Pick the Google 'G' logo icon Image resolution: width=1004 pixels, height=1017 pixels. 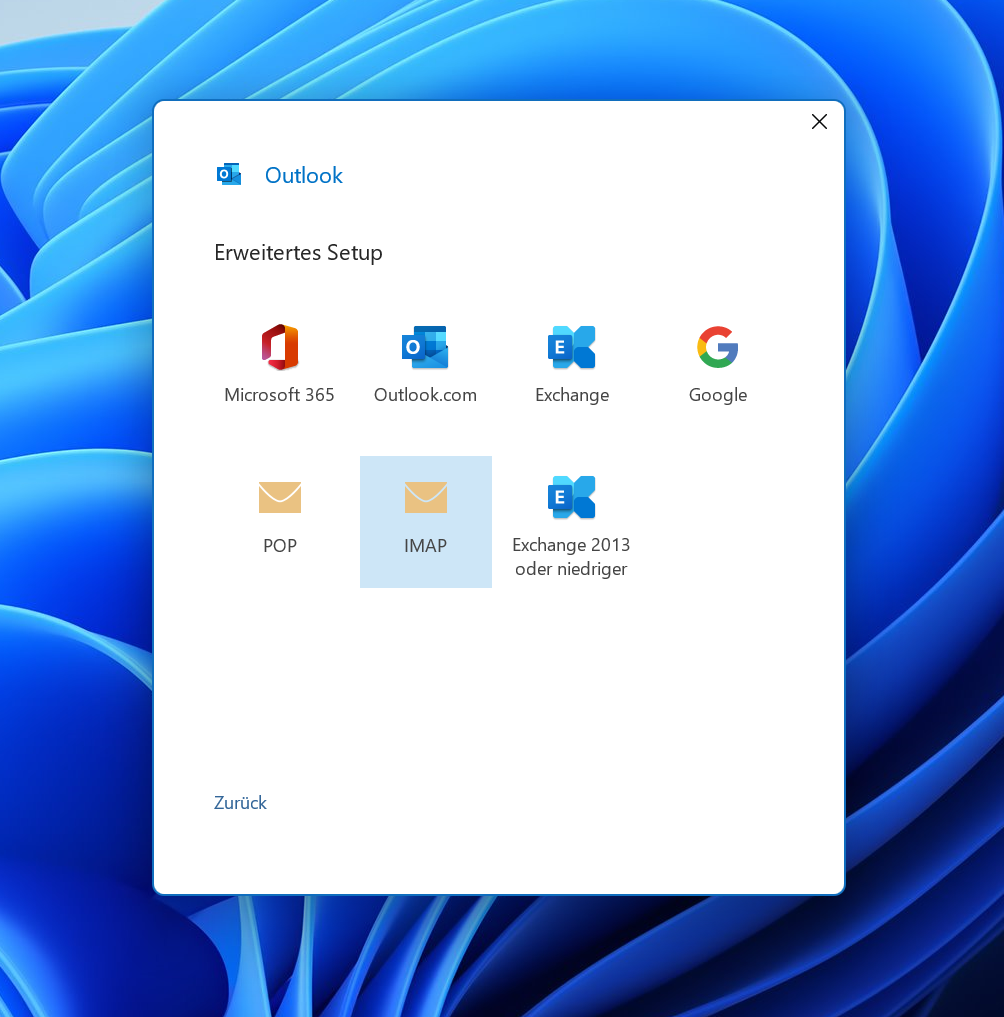(717, 348)
